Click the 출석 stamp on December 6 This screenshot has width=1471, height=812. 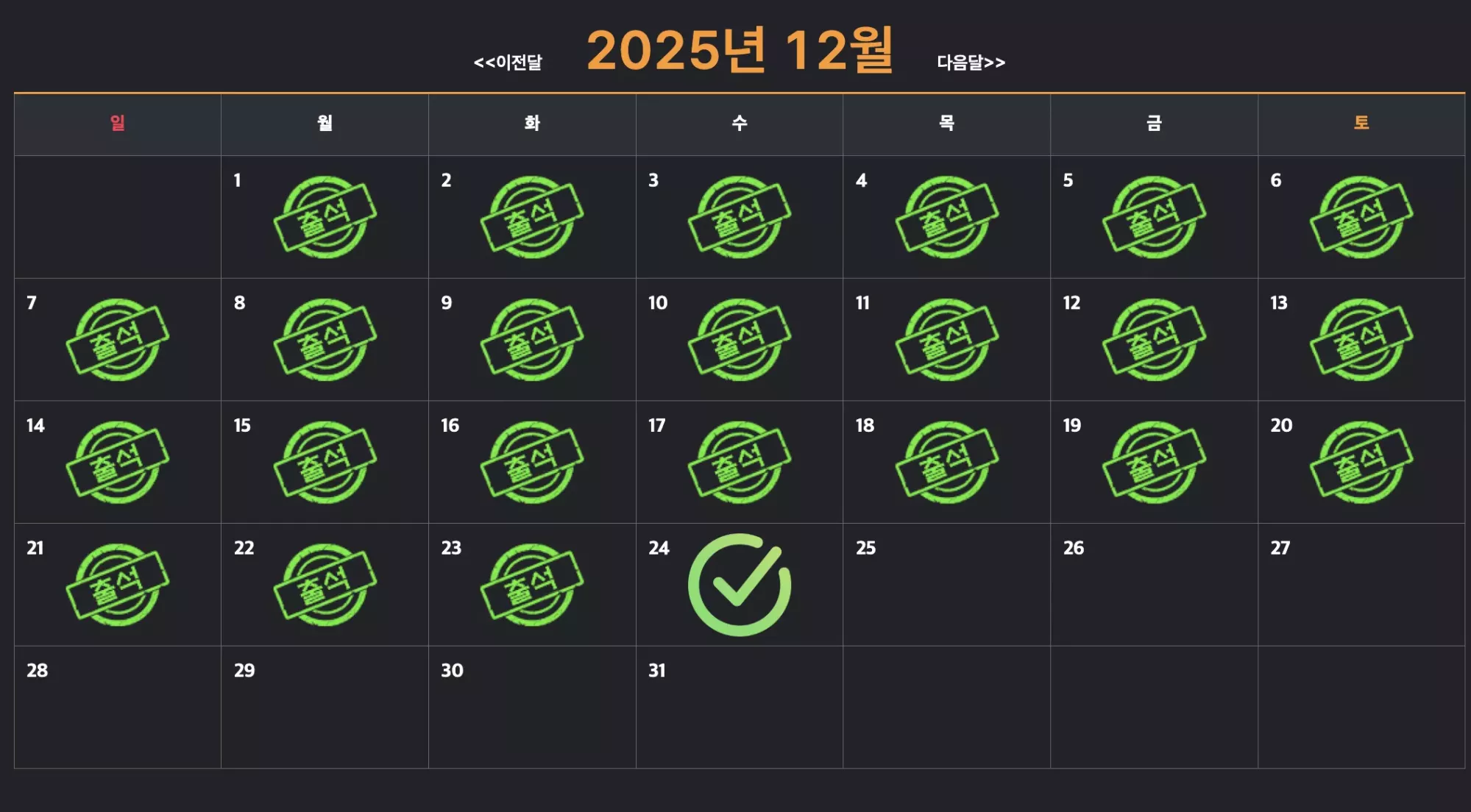point(1361,217)
